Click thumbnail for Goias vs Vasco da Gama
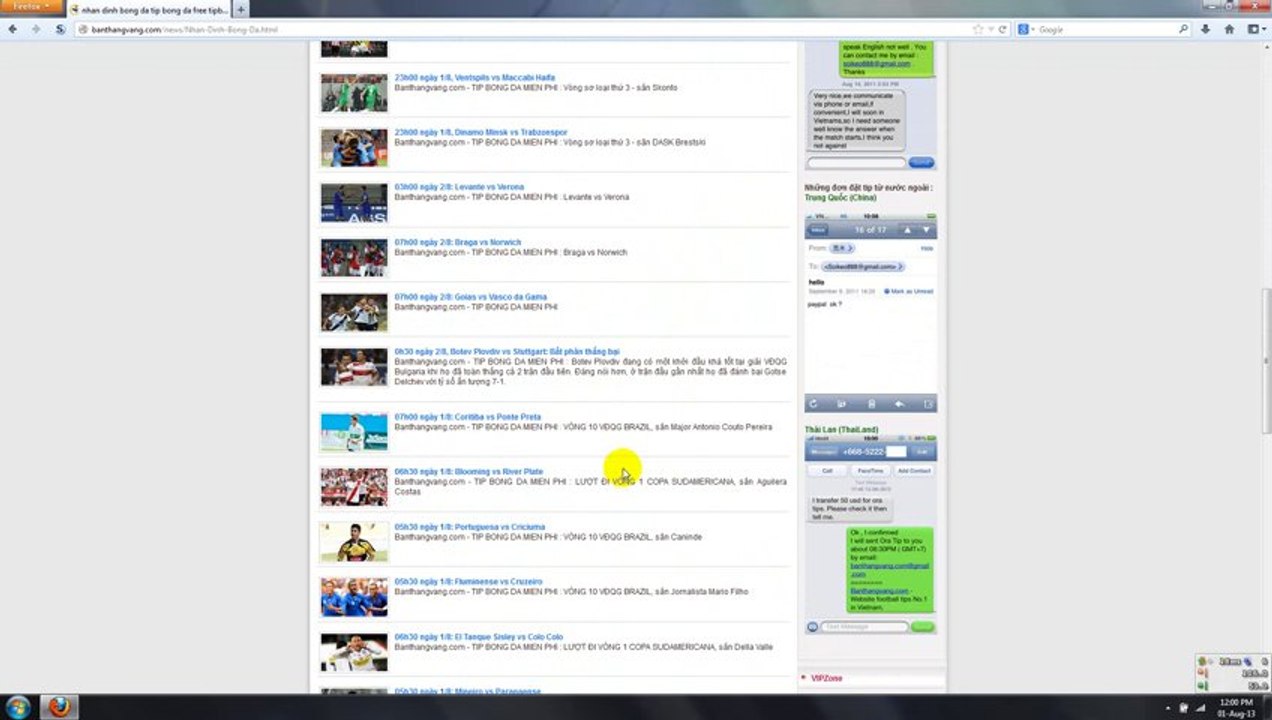1272x720 pixels. (x=354, y=312)
